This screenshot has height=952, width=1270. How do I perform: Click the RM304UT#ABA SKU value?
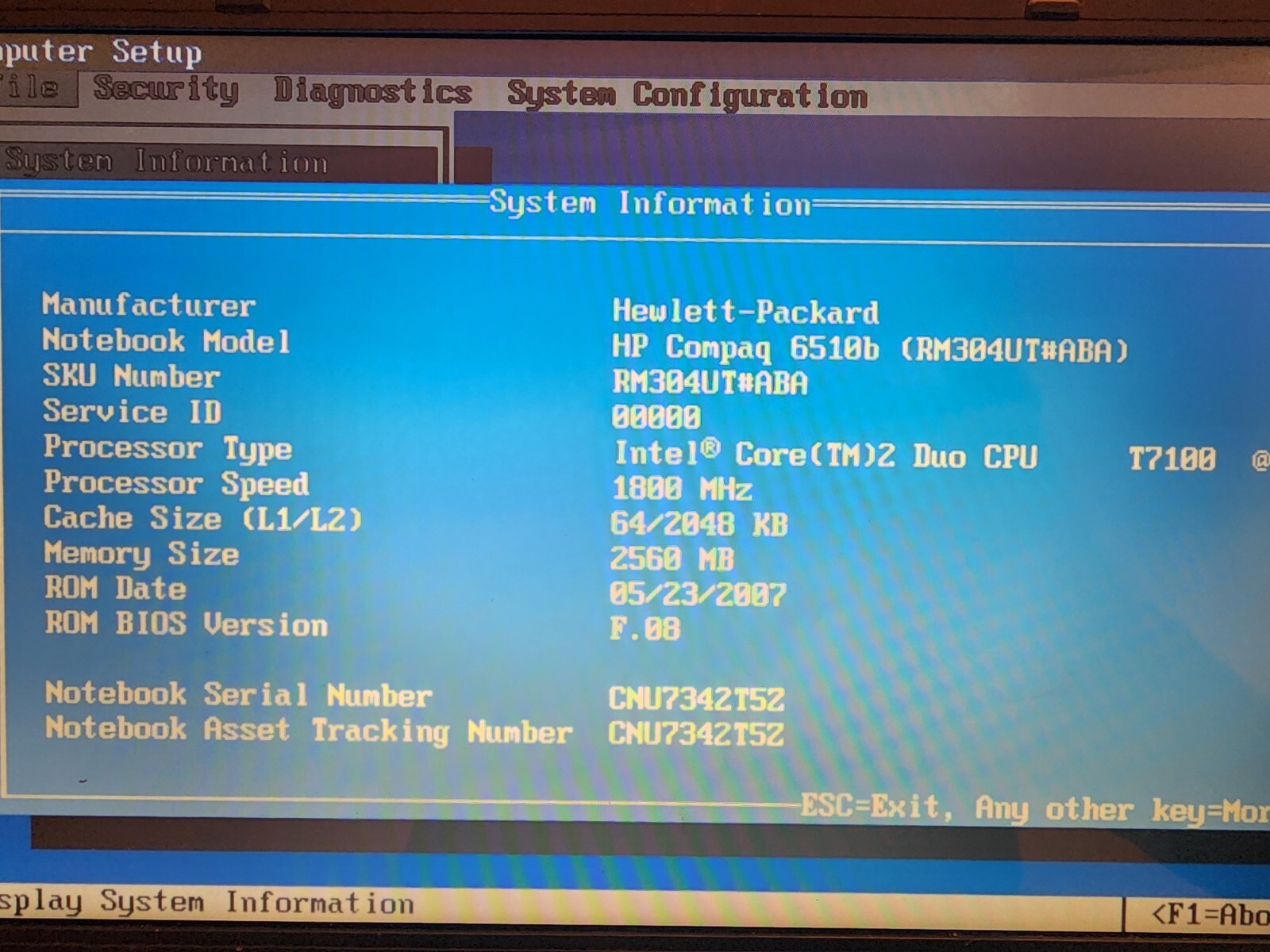click(710, 382)
